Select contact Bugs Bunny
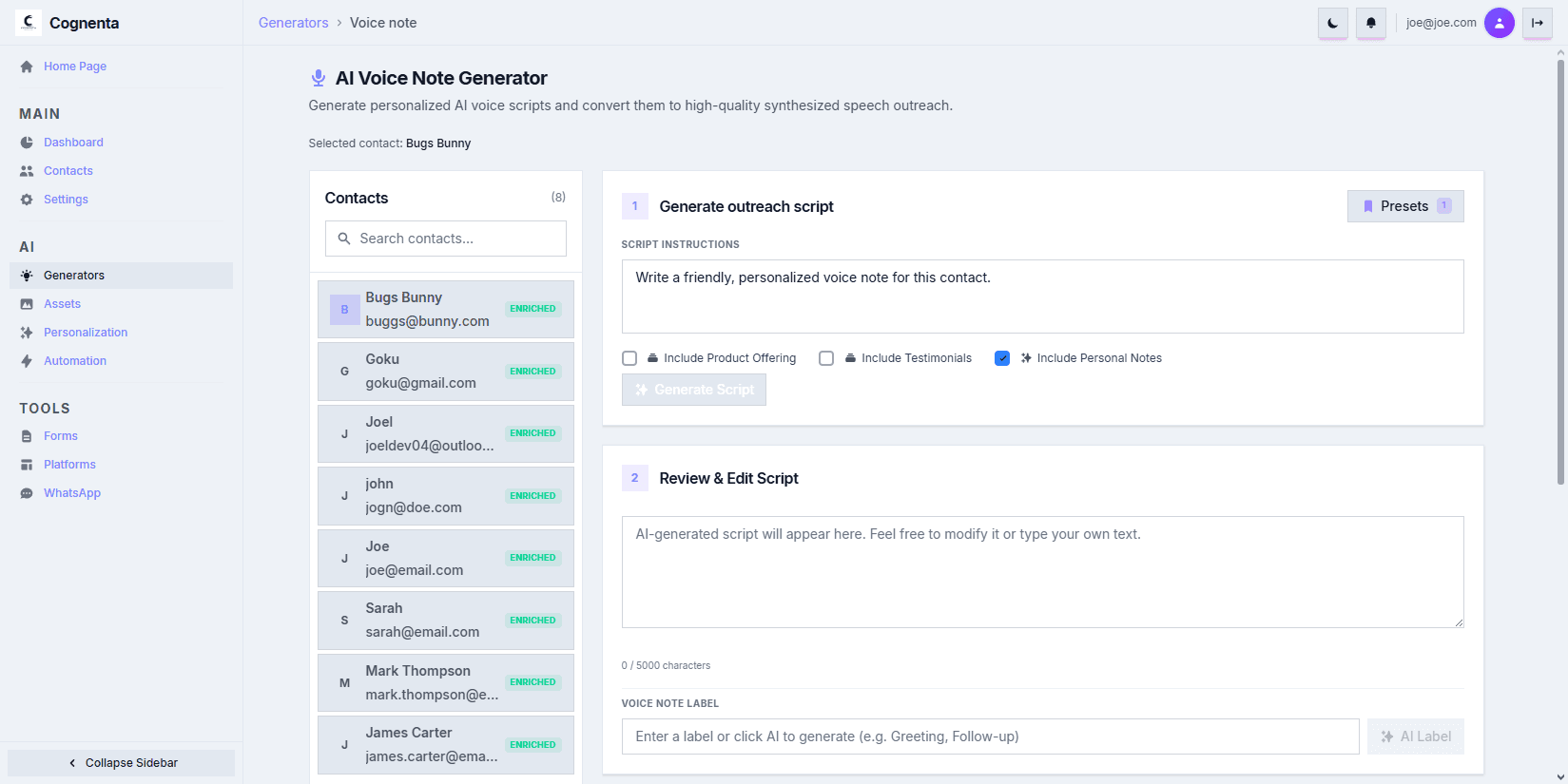 446,310
